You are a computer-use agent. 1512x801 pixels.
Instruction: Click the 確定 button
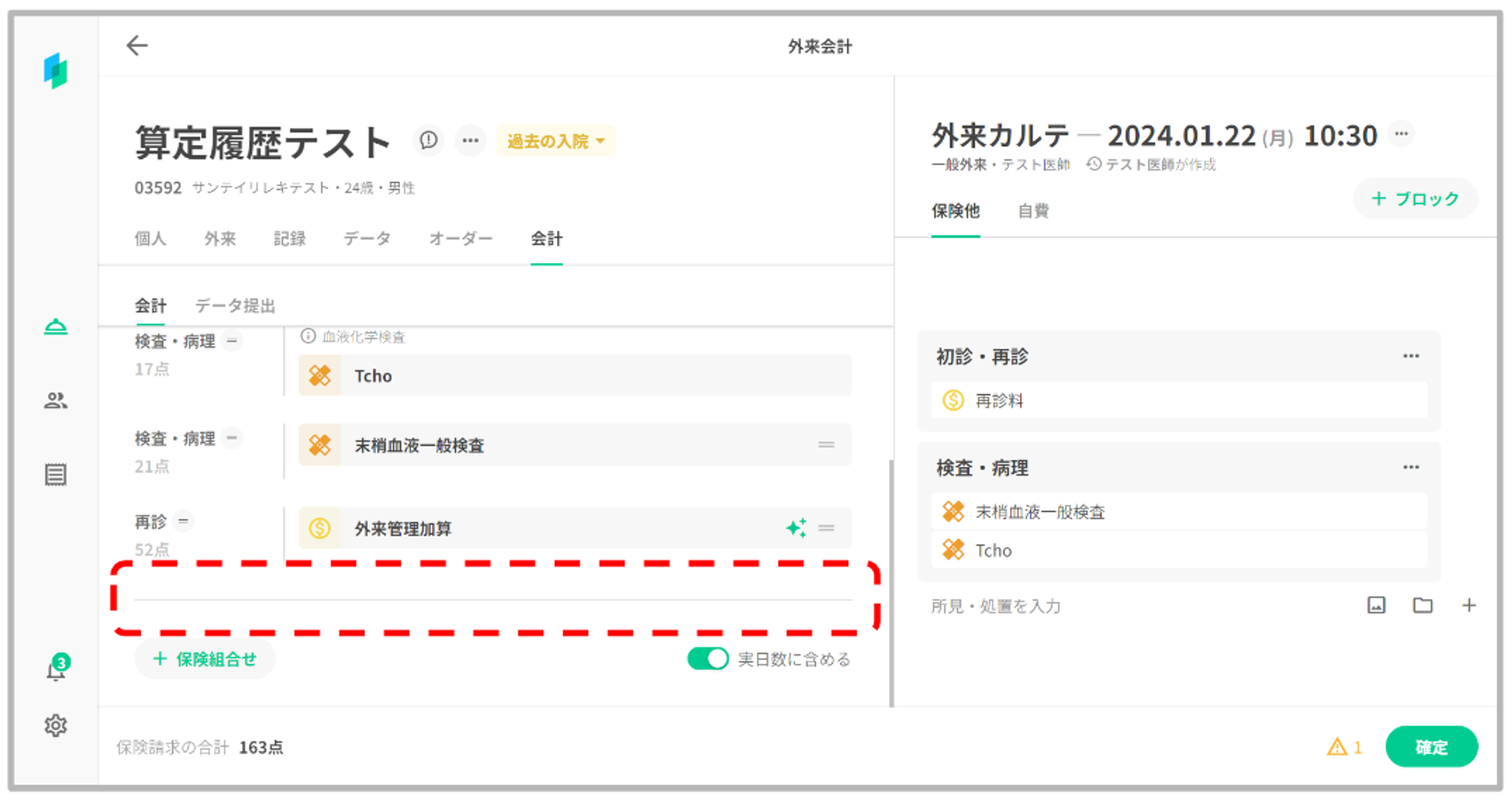pos(1431,747)
